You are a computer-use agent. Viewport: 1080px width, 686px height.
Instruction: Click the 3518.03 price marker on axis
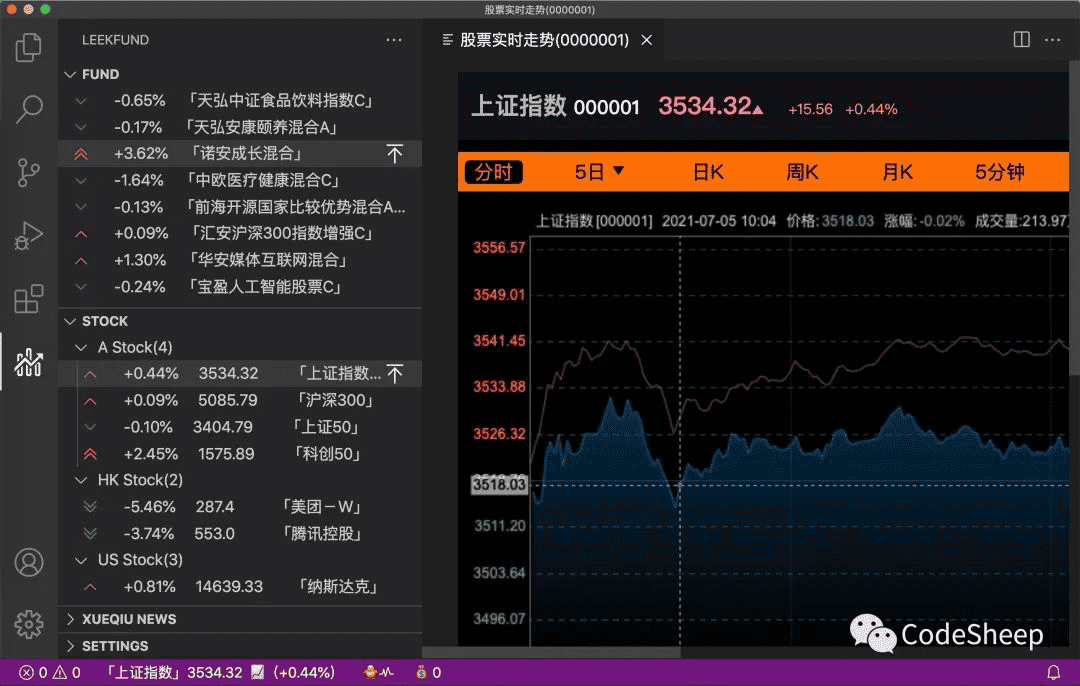[499, 485]
